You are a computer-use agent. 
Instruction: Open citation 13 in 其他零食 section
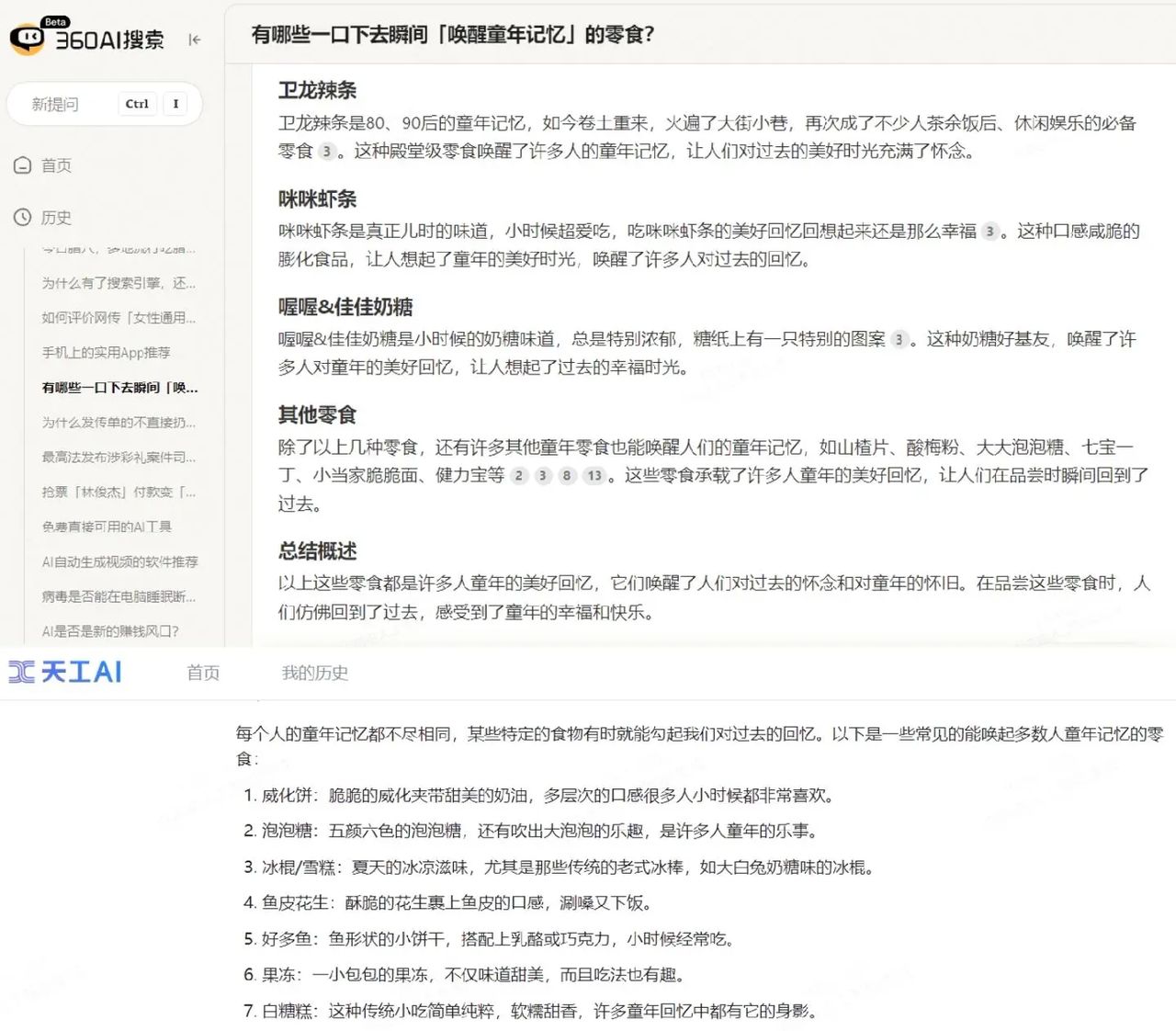pos(594,476)
